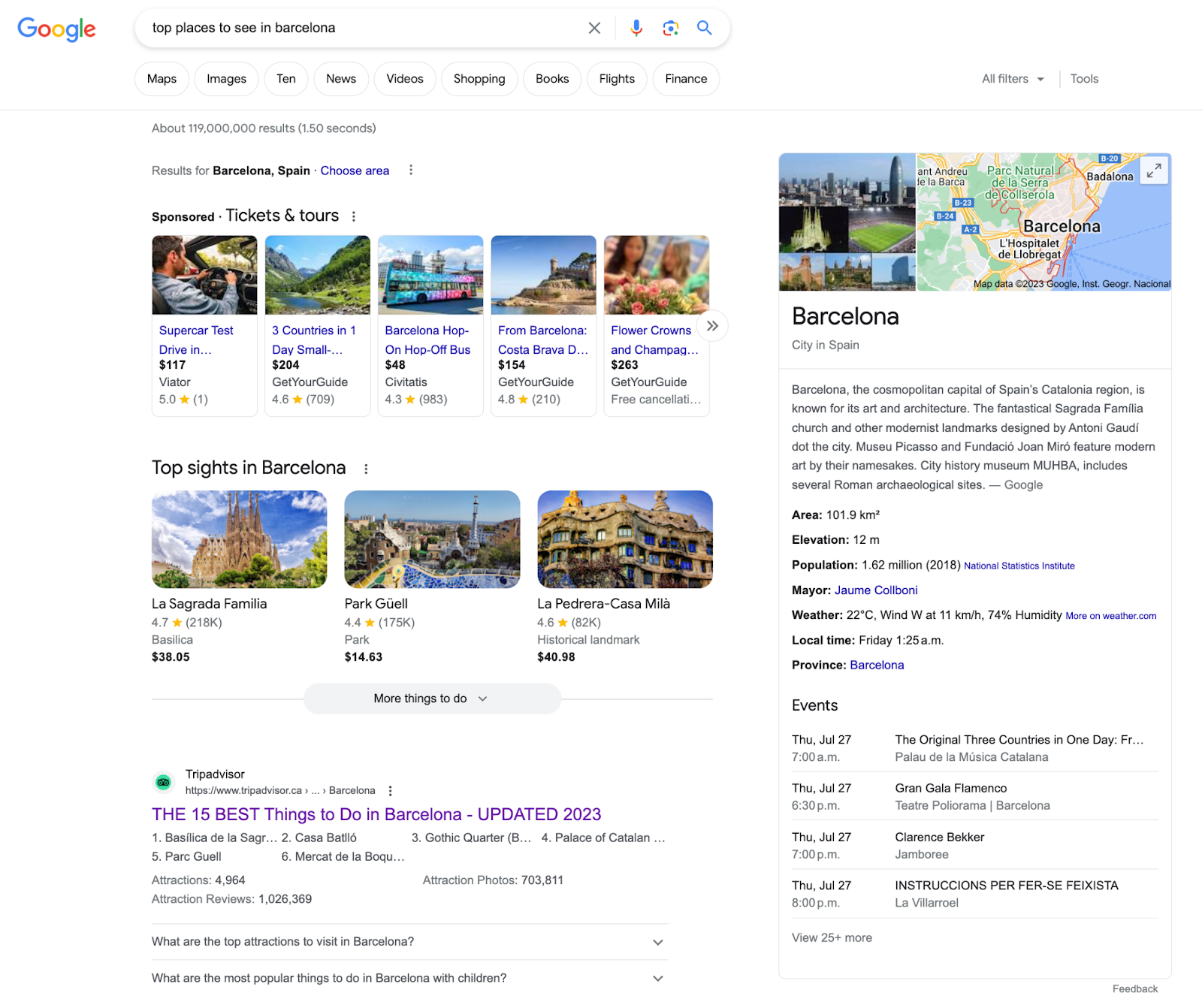Switch to the Books tab
Image resolution: width=1202 pixels, height=1008 pixels.
point(552,79)
